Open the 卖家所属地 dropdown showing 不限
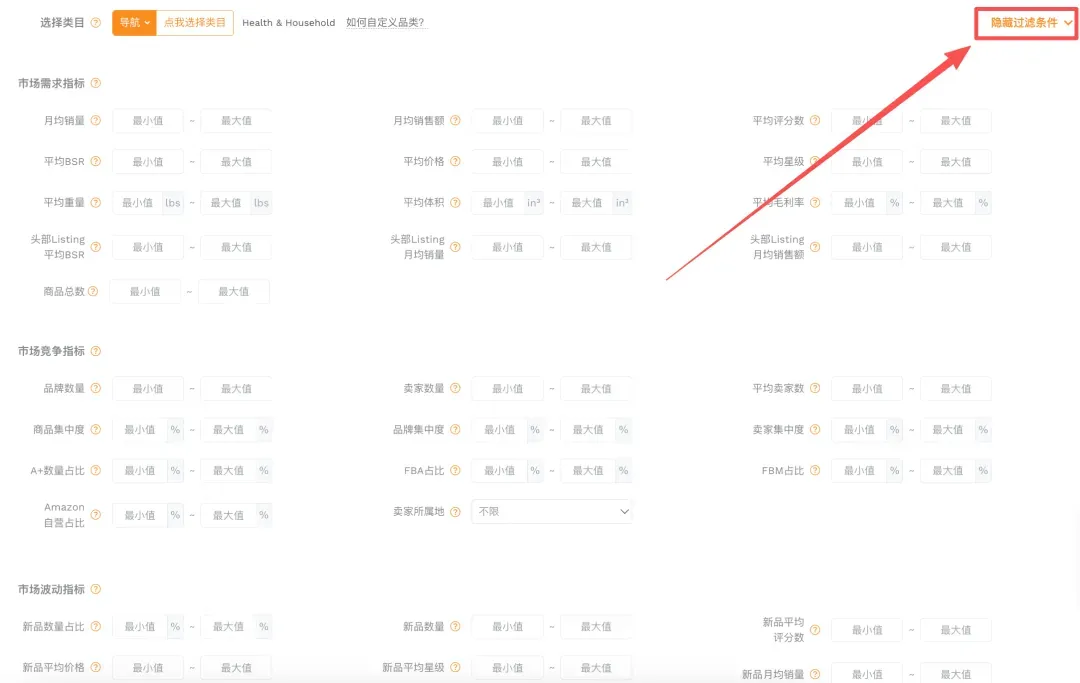Viewport: 1080px width, 683px height. coord(552,512)
